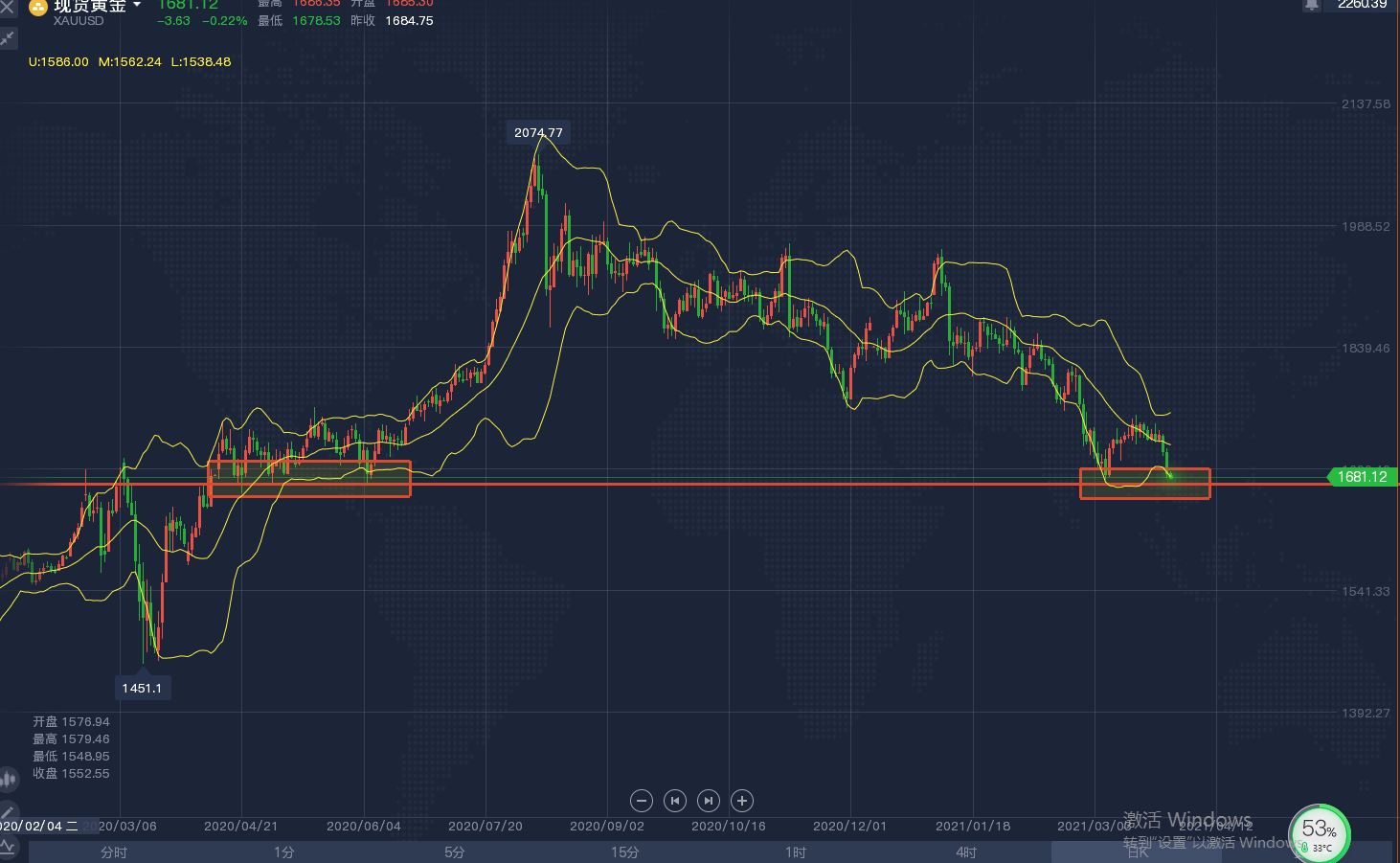Switch to the 5分 timeframe tab
Image resolution: width=1400 pixels, height=863 pixels.
[455, 852]
